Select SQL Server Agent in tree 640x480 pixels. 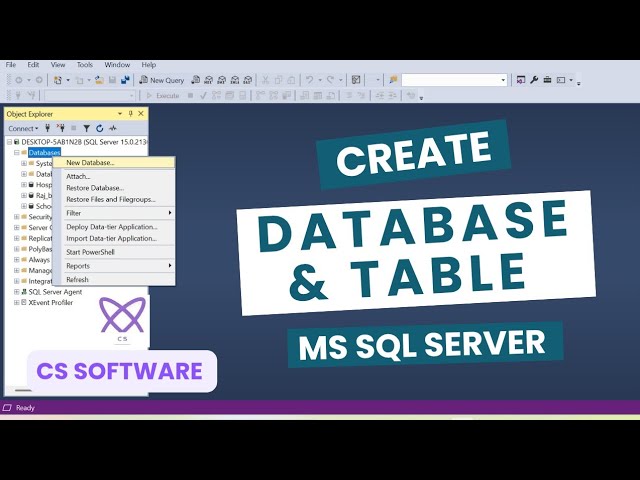coord(55,292)
